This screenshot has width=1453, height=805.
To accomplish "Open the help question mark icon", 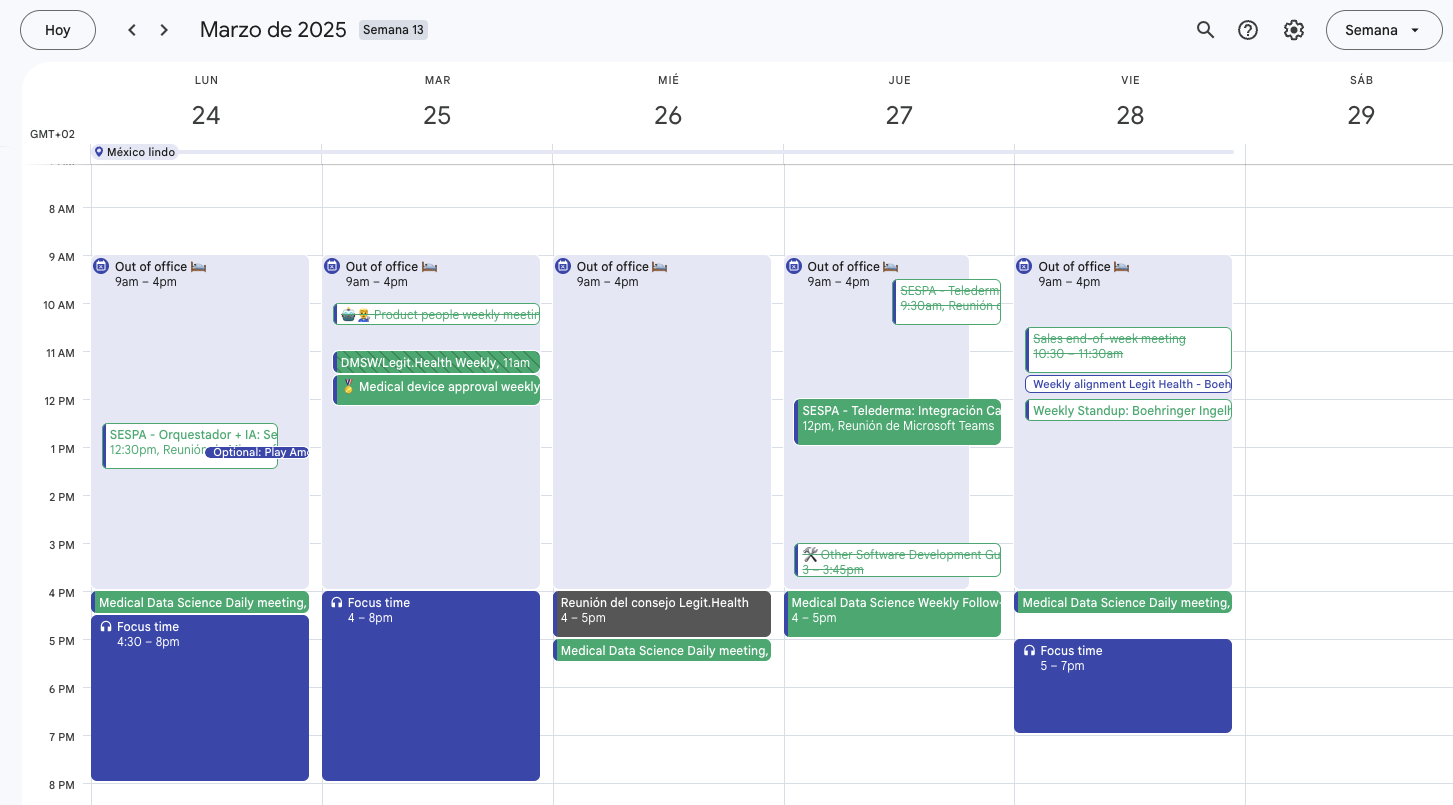I will 1248,30.
